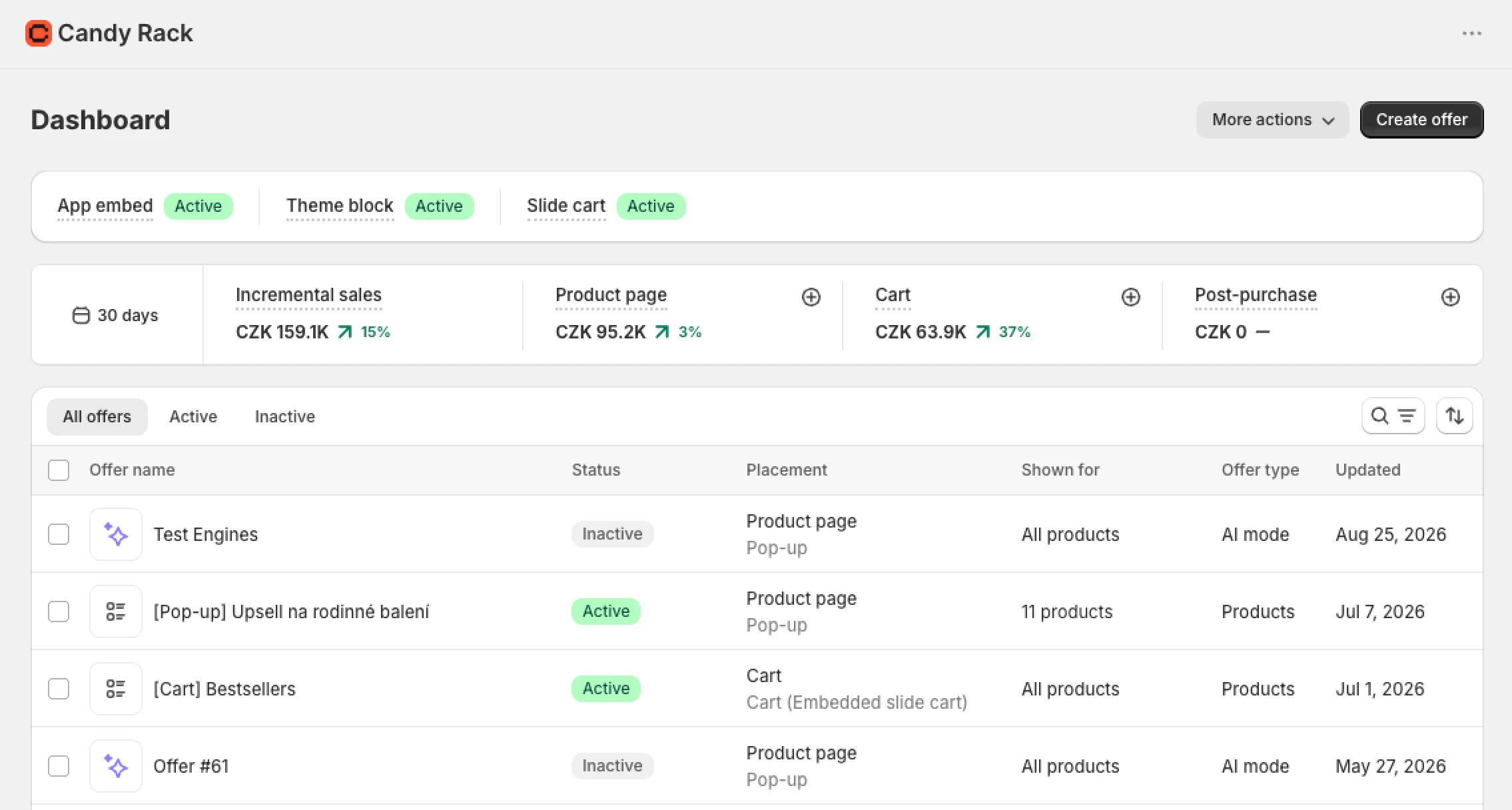
Task: Click the Cart metric label
Action: (x=893, y=295)
